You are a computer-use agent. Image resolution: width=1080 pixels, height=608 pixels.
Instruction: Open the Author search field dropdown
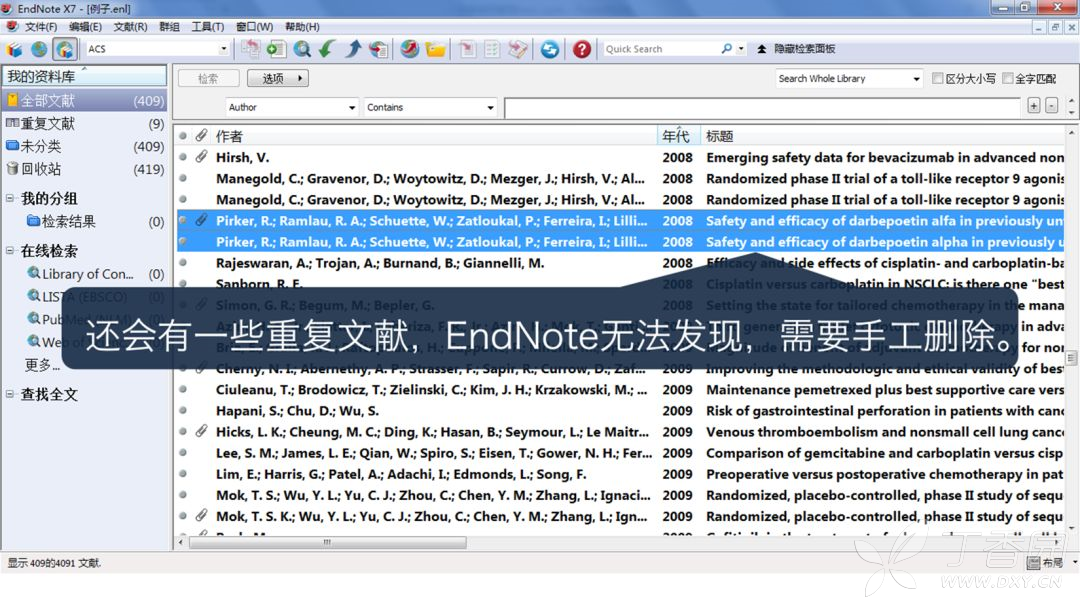[292, 107]
